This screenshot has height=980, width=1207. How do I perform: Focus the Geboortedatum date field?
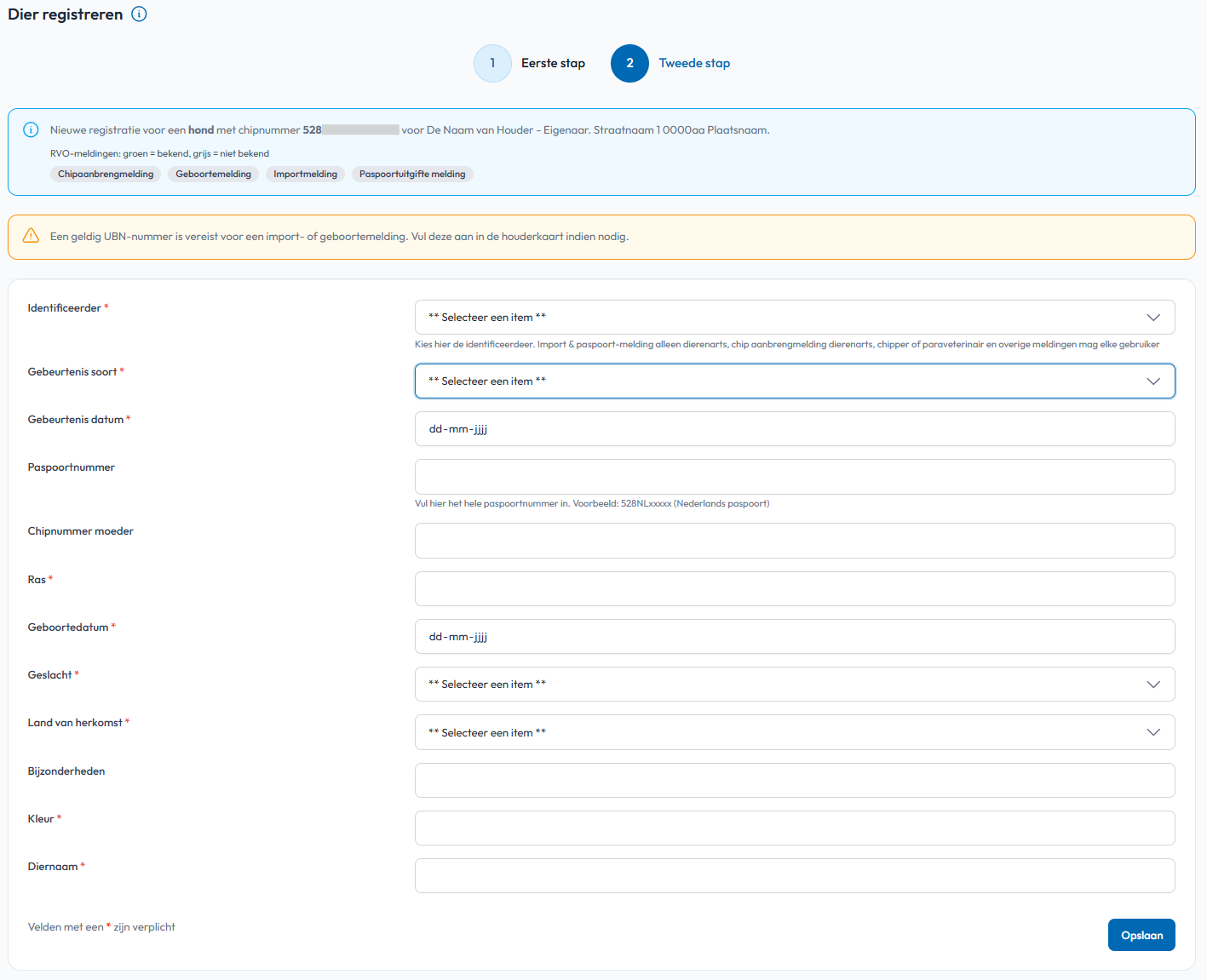(x=795, y=637)
